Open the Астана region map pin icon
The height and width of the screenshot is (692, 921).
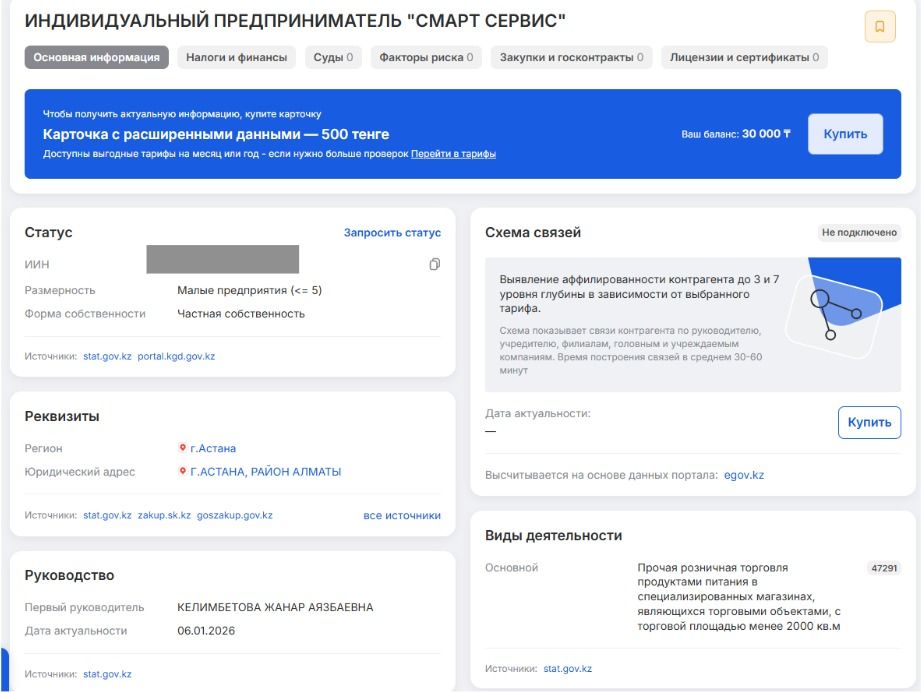coord(182,448)
